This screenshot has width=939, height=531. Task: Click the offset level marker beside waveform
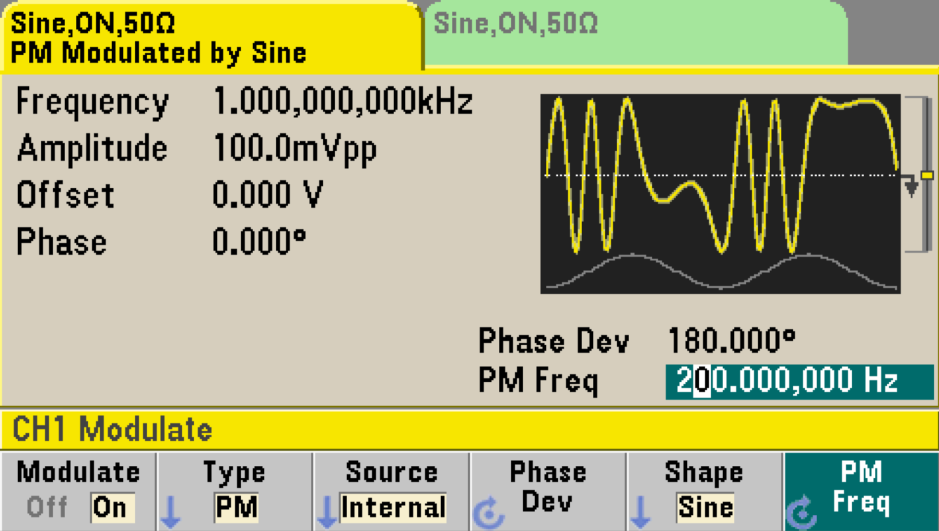coord(926,175)
